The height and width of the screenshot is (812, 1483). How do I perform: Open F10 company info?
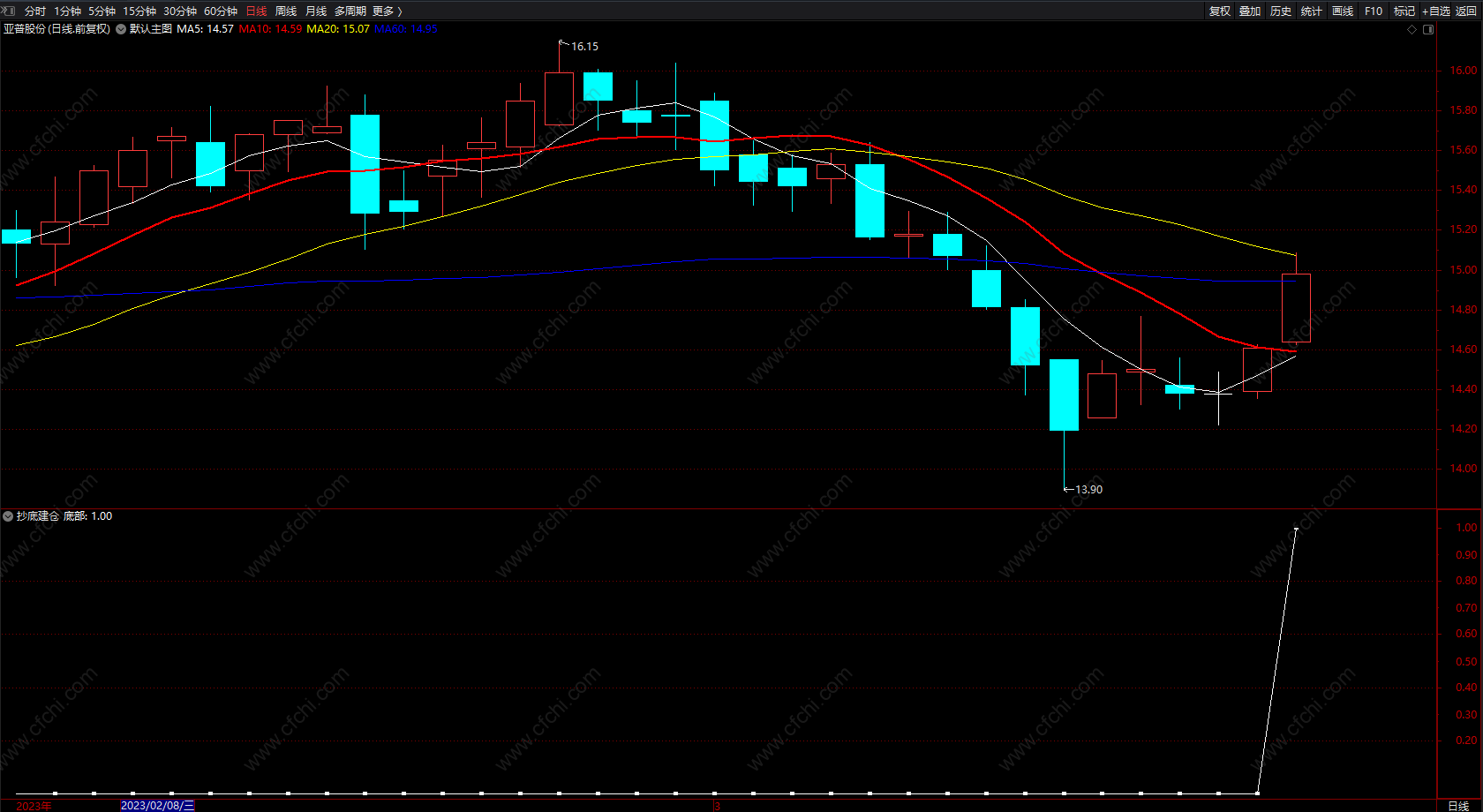coord(1374,11)
